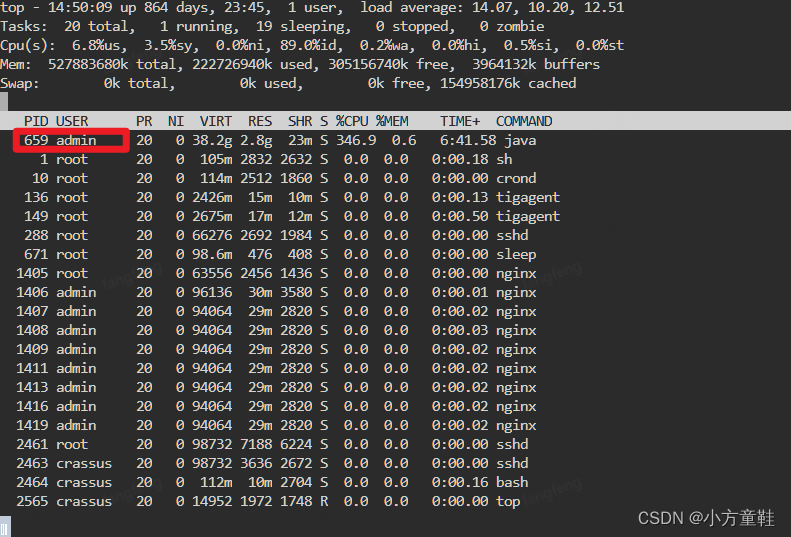791x537 pixels.
Task: Click the RES column header
Action: (x=260, y=122)
